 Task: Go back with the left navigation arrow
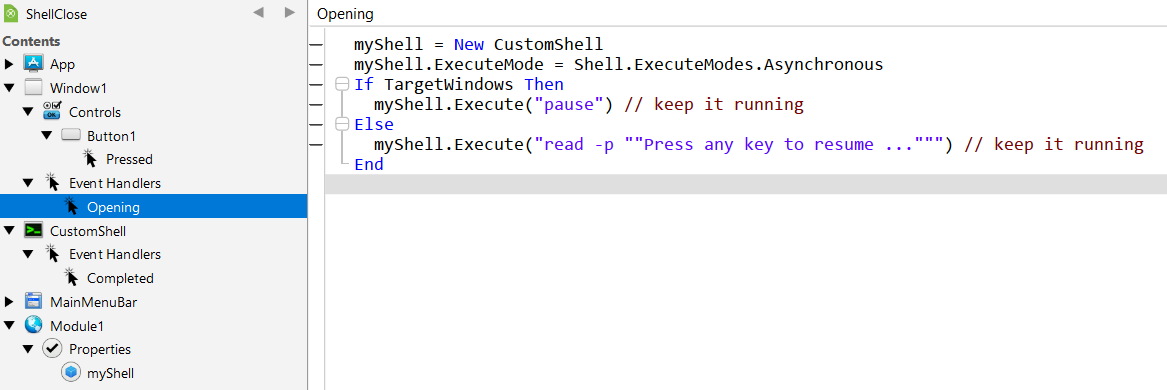pos(258,12)
